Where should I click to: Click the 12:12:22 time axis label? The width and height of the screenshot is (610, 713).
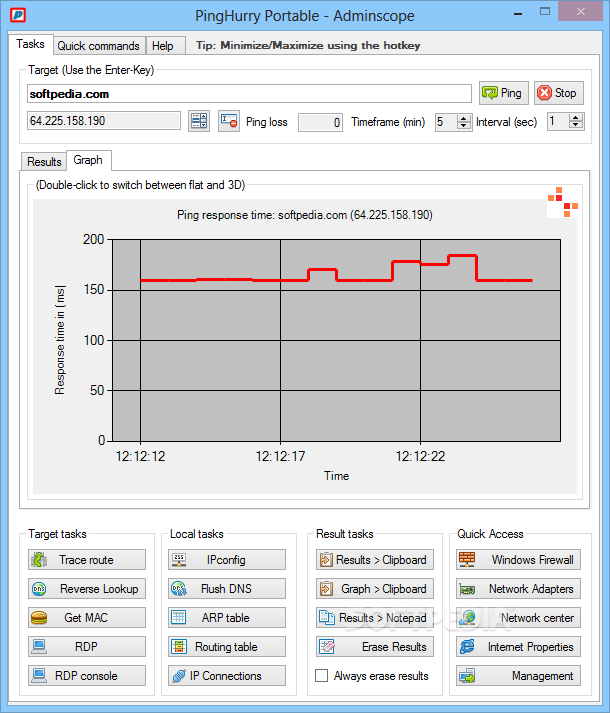[420, 456]
